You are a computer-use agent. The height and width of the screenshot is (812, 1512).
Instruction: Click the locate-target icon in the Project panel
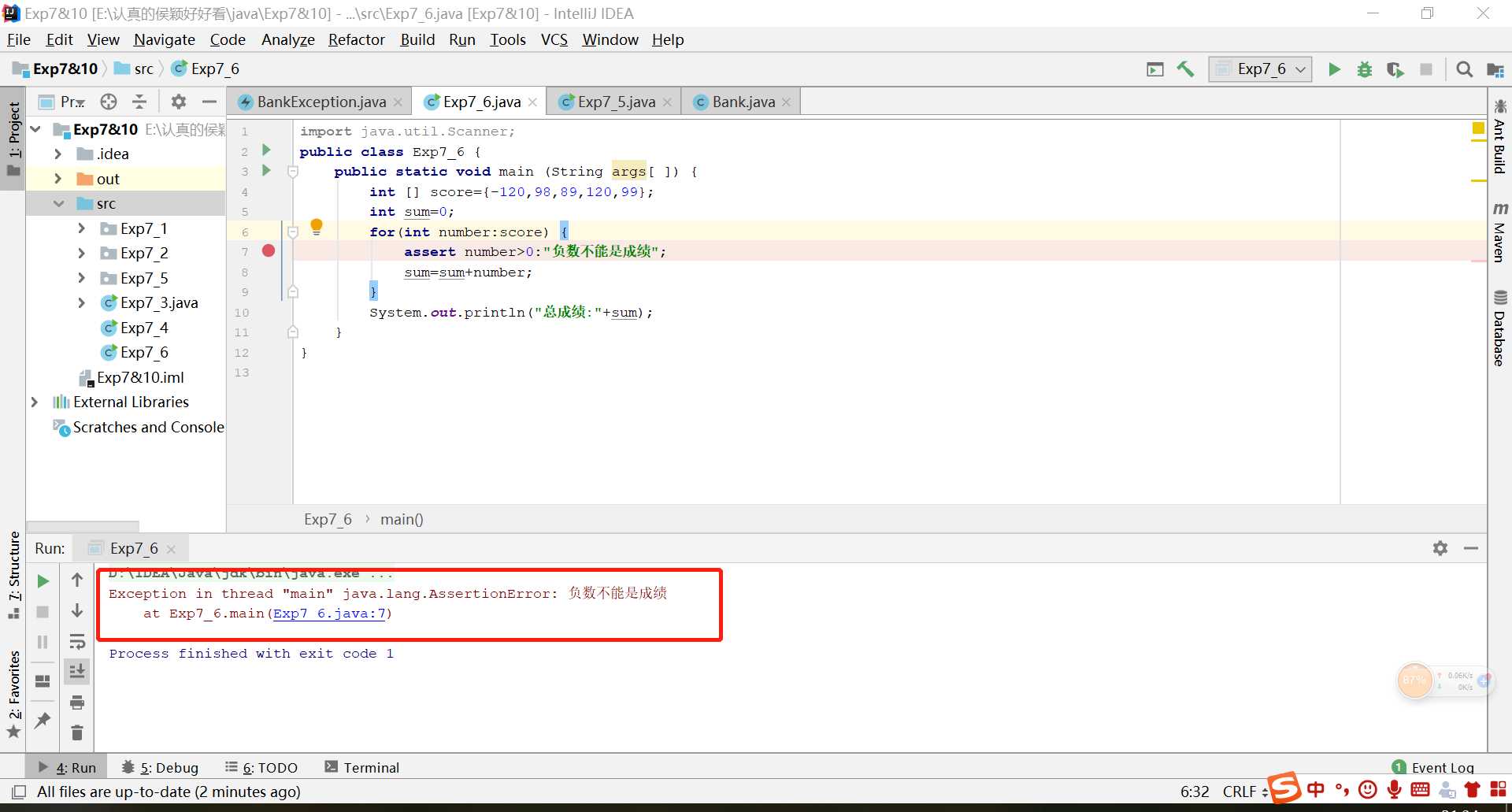[x=109, y=102]
